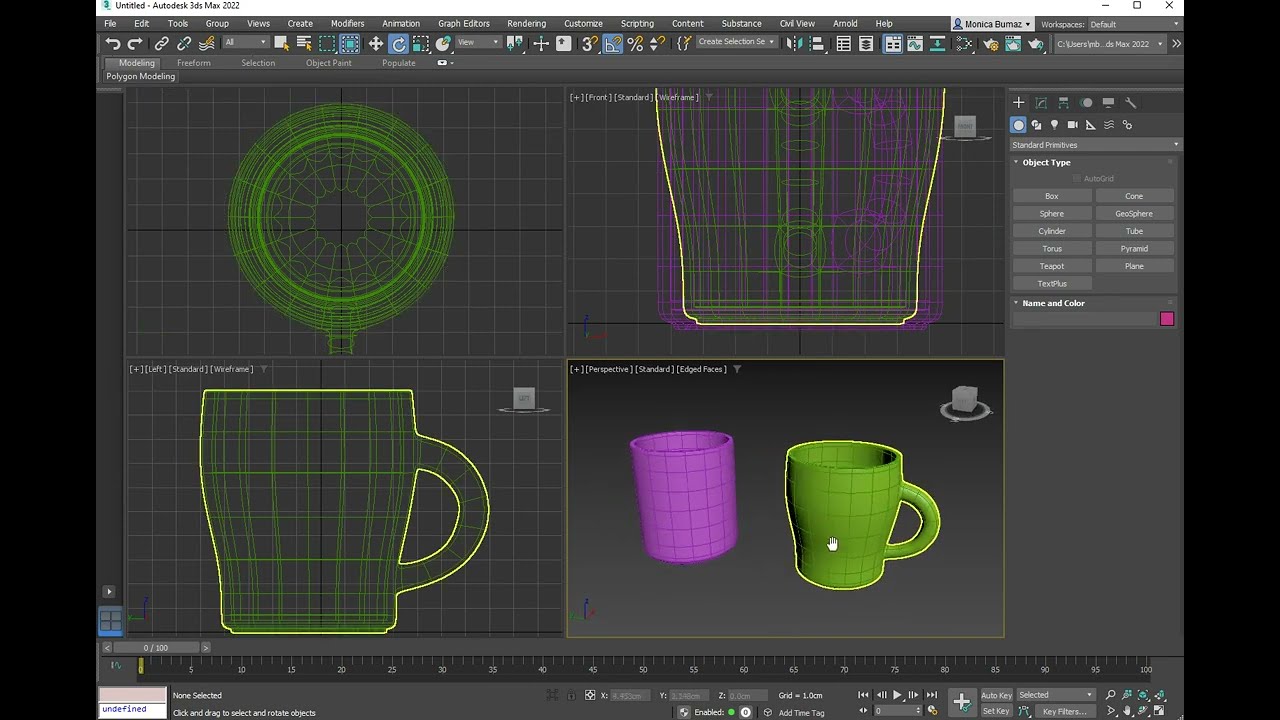Viewport: 1280px width, 720px height.
Task: Open the Rendered Frame Window icon
Action: [x=1013, y=43]
